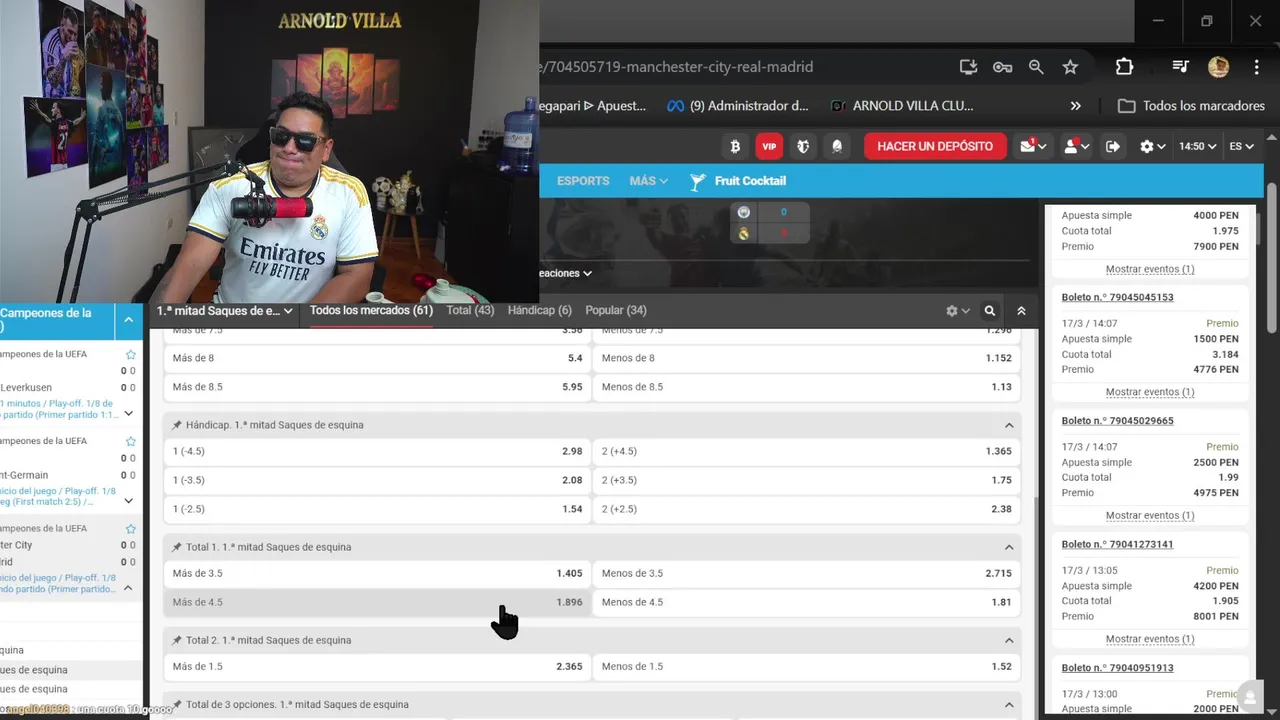Open the 14:50 time zone dropdown
The image size is (1280, 720).
click(x=1197, y=146)
